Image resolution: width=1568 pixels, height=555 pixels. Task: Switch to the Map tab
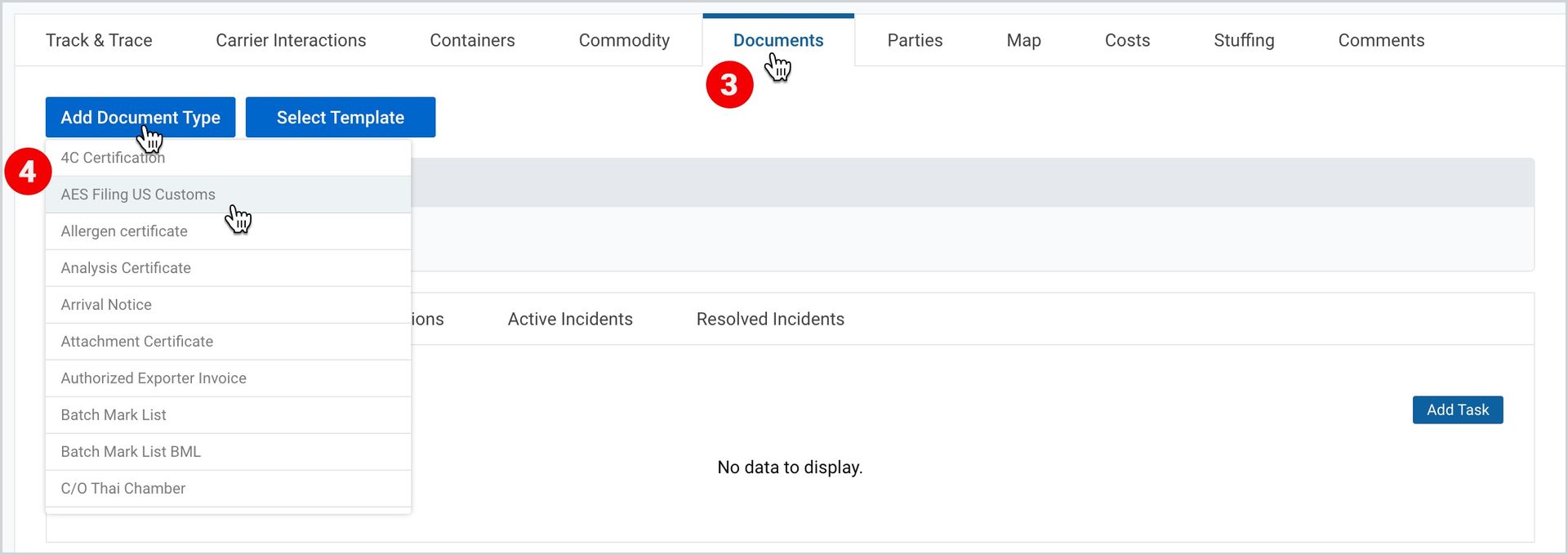[1023, 40]
